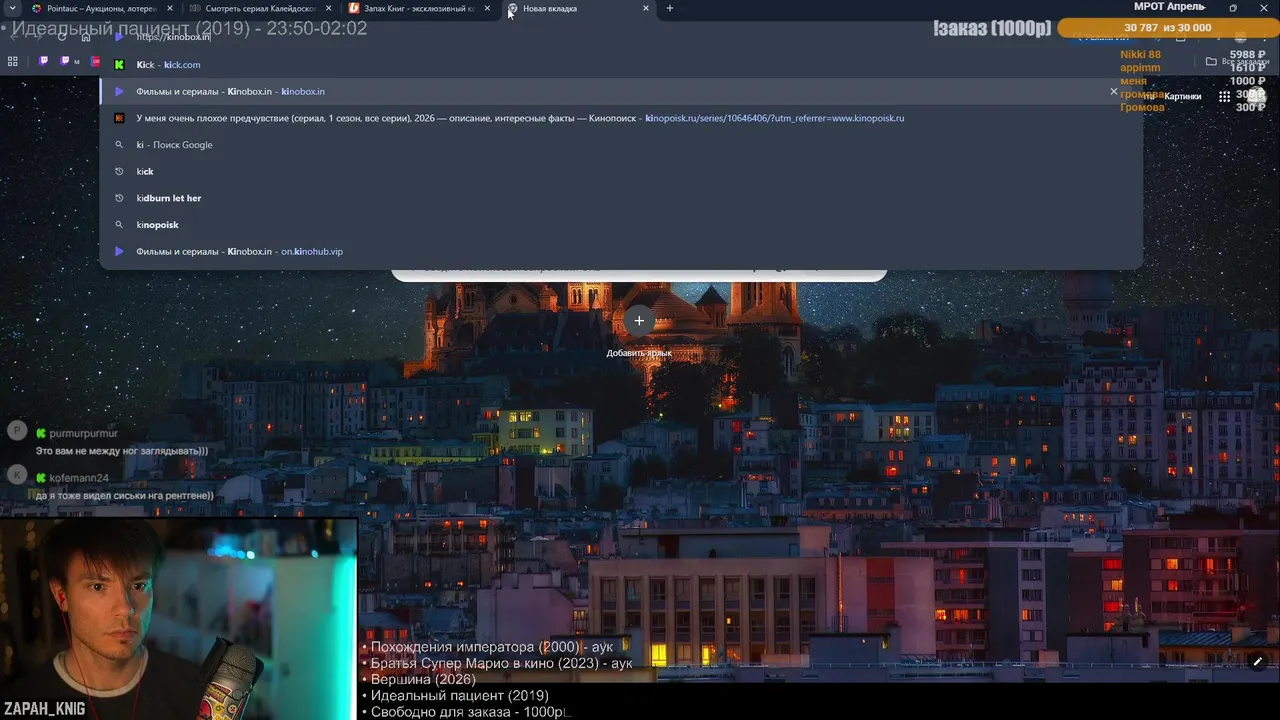Switch to the Смотреть сериал Калейдоскоп tab
The width and height of the screenshot is (1280, 720).
tap(260, 8)
